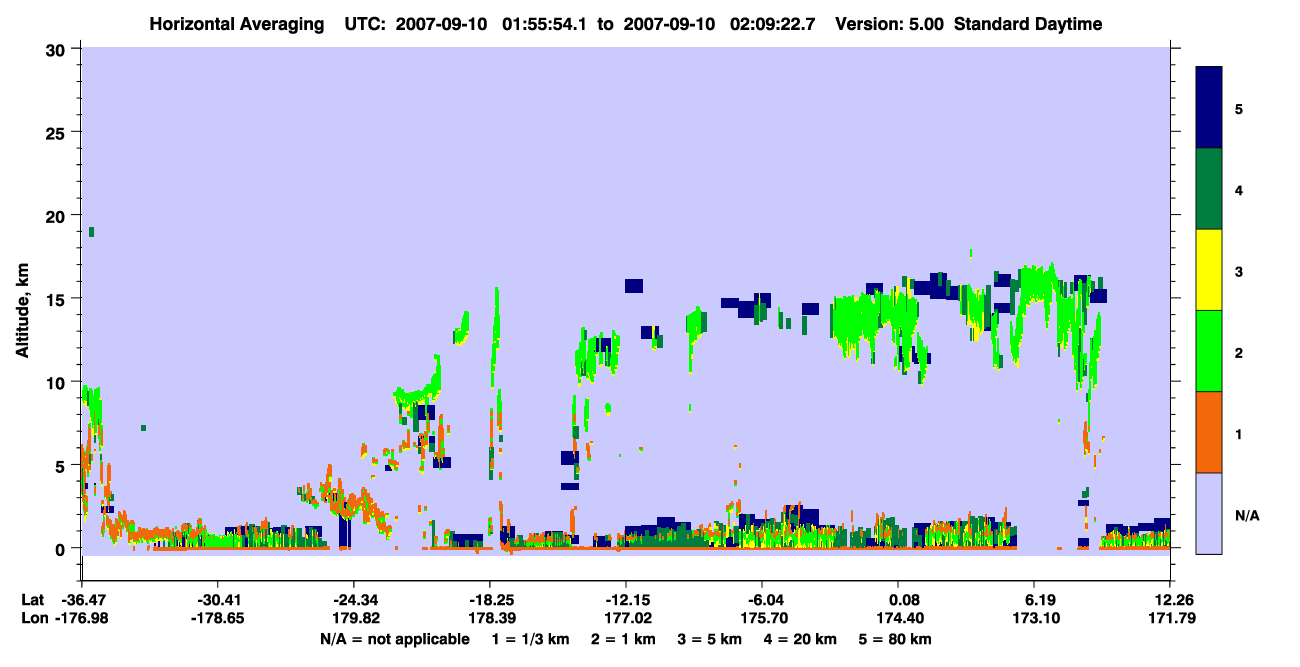This screenshot has width=1300, height=667.
Task: Click latitude value -24.34
Action: 353,600
